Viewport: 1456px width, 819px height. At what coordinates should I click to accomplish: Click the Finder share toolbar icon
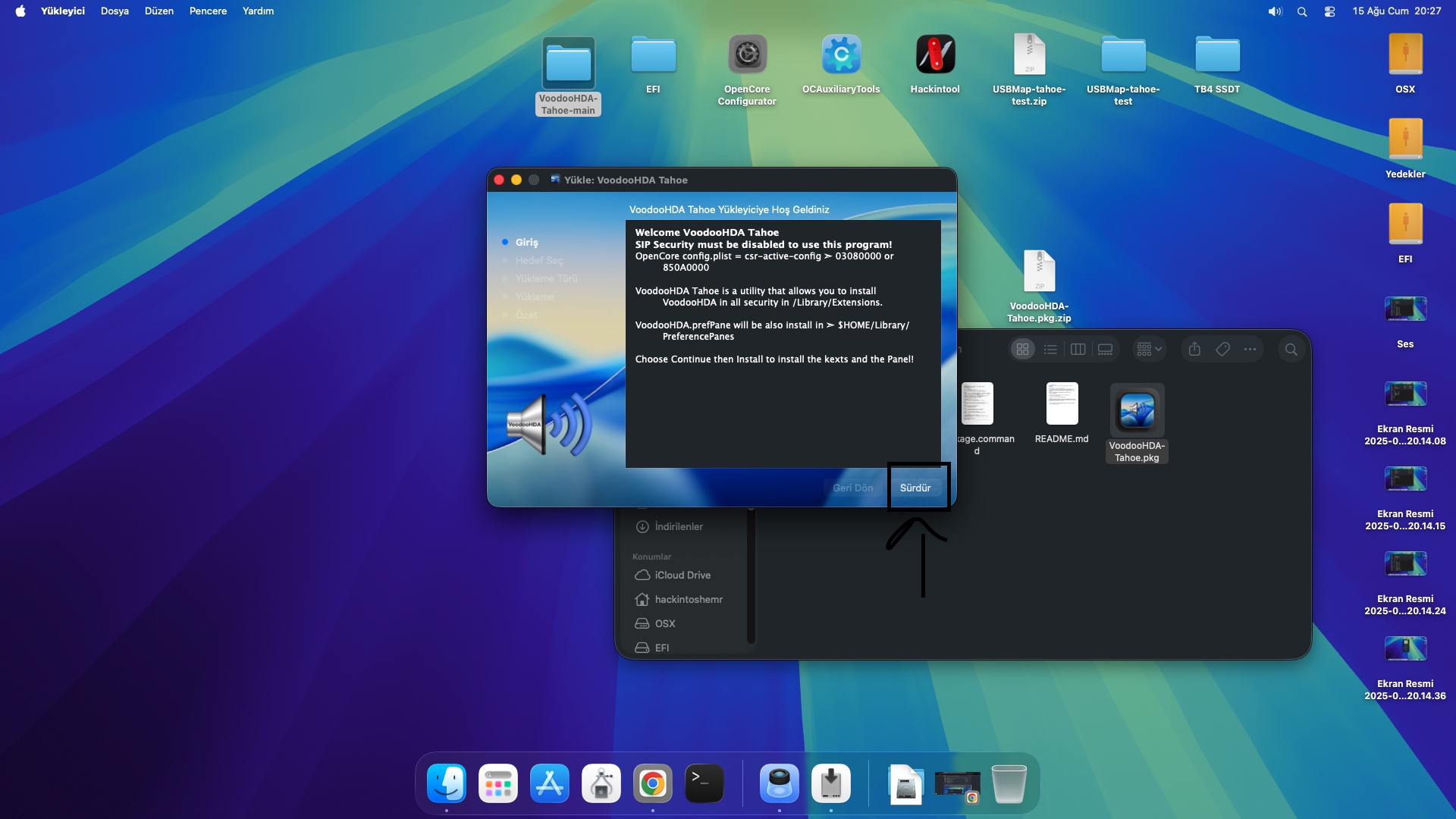click(1194, 349)
